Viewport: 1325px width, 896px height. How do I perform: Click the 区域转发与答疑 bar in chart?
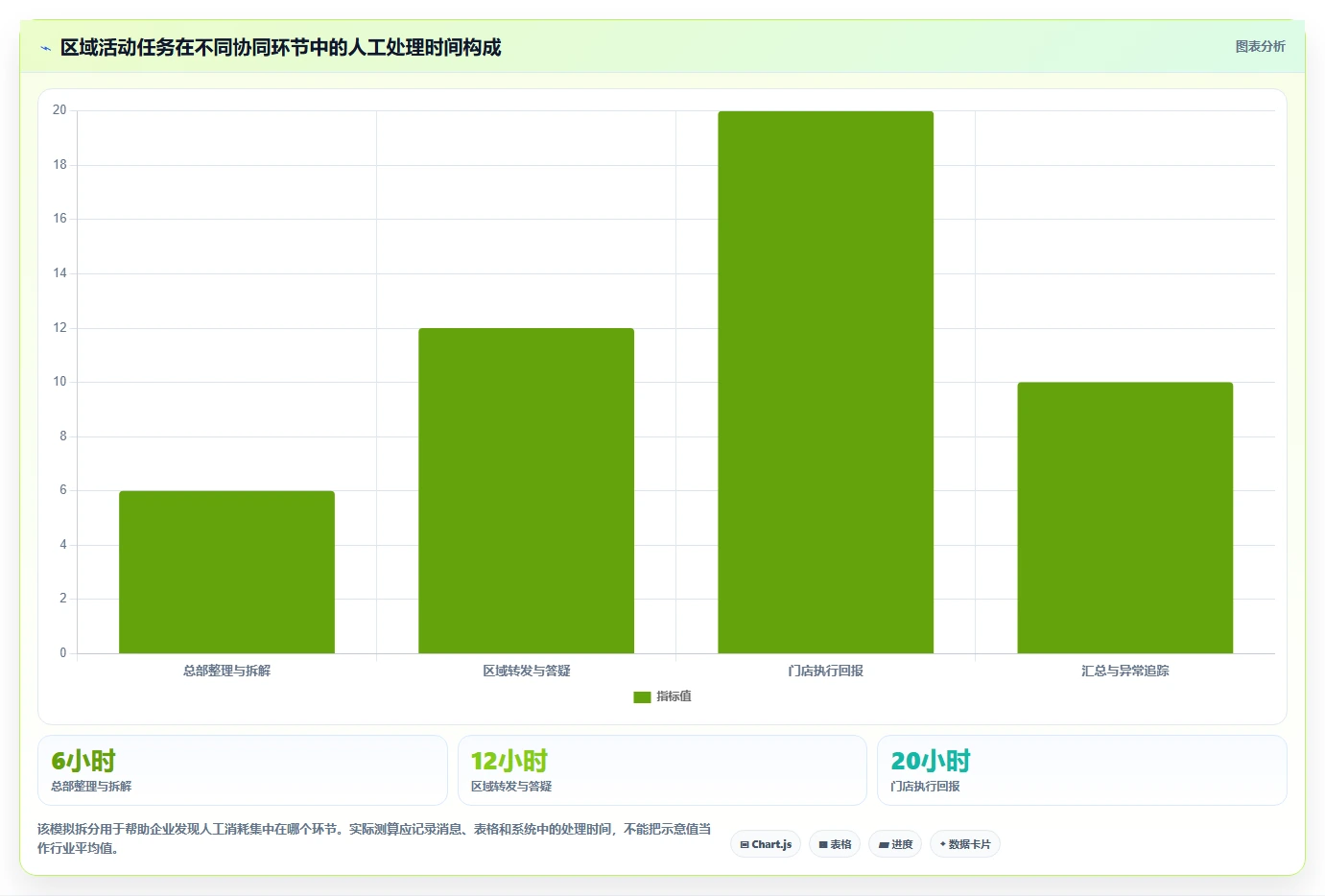(526, 490)
